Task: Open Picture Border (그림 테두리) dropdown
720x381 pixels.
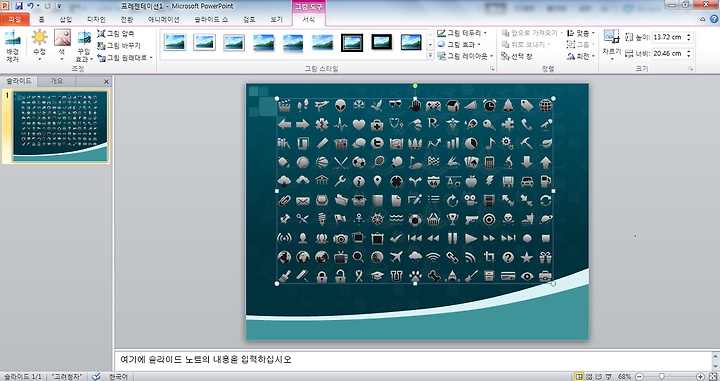Action: click(461, 33)
